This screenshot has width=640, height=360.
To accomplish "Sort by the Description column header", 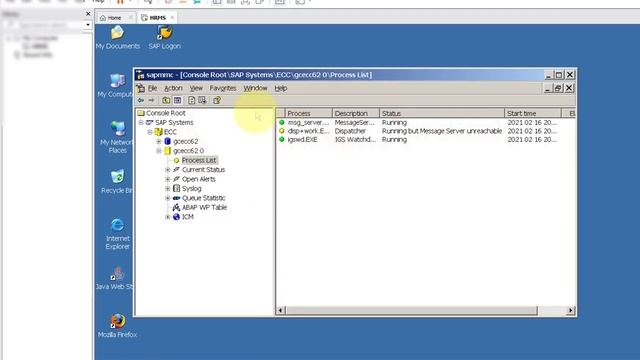I will tap(356, 113).
